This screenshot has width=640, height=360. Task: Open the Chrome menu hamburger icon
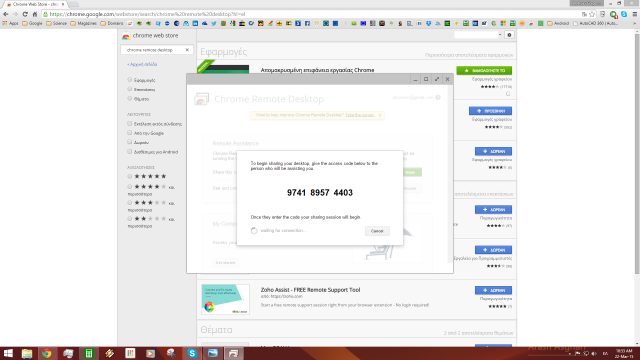[635, 14]
